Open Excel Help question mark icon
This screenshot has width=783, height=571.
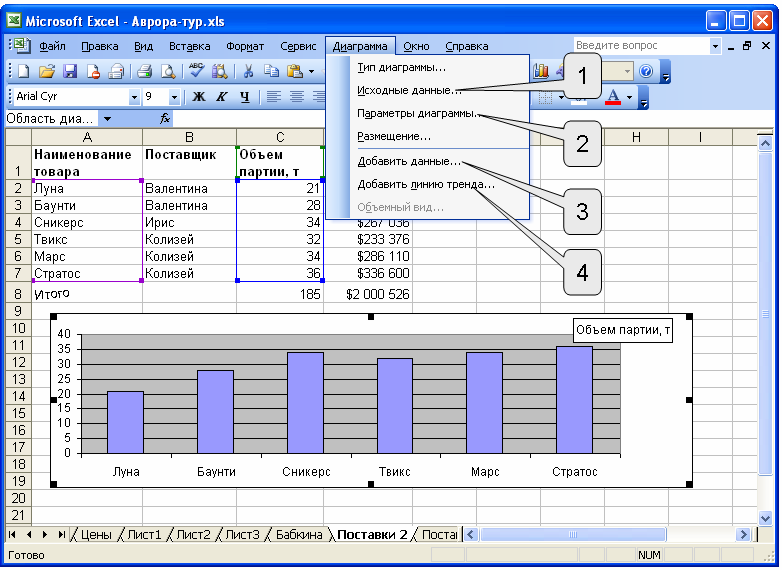[x=646, y=71]
